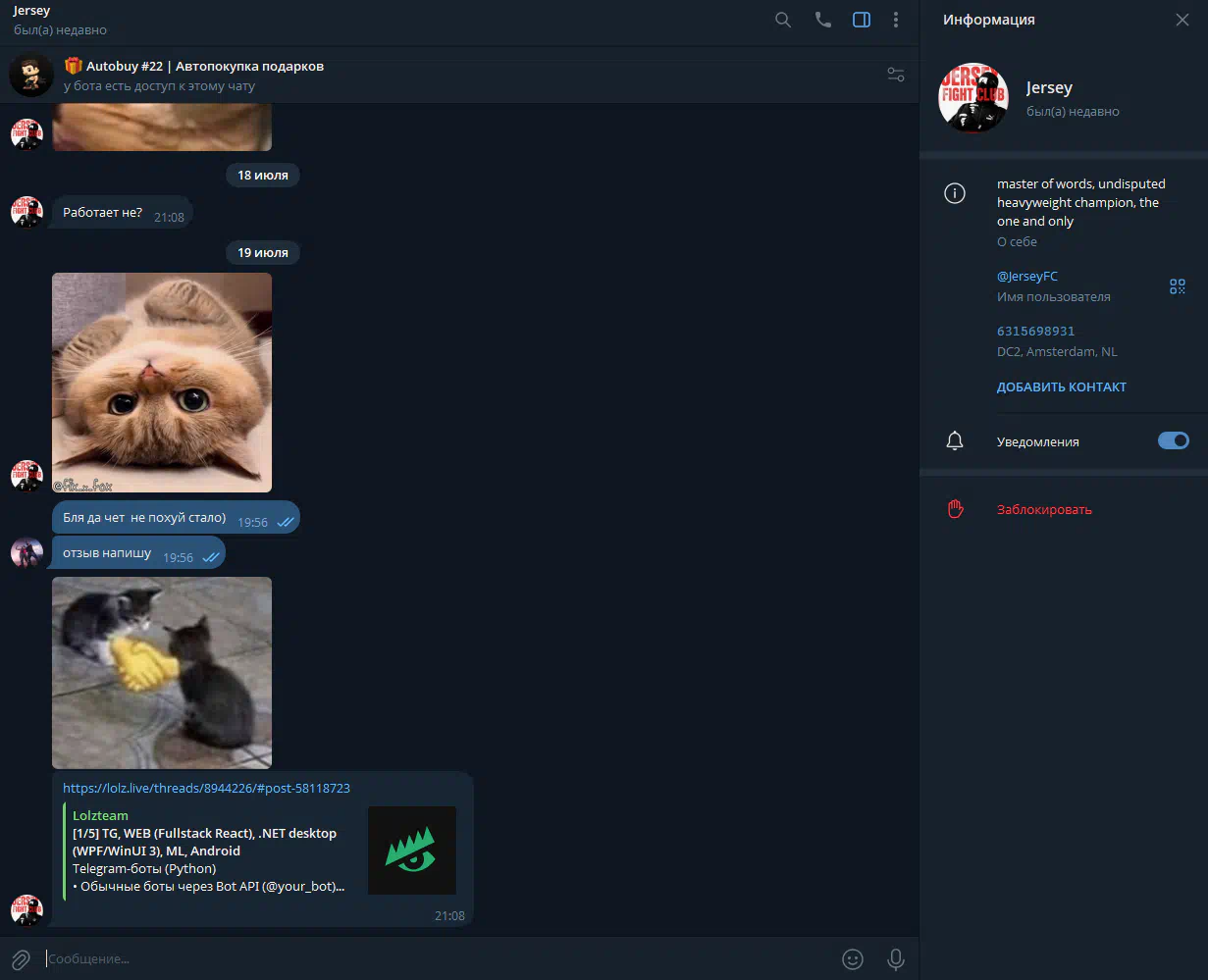Open search in the chat with Jersey
The width and height of the screenshot is (1208, 980).
tap(783, 20)
